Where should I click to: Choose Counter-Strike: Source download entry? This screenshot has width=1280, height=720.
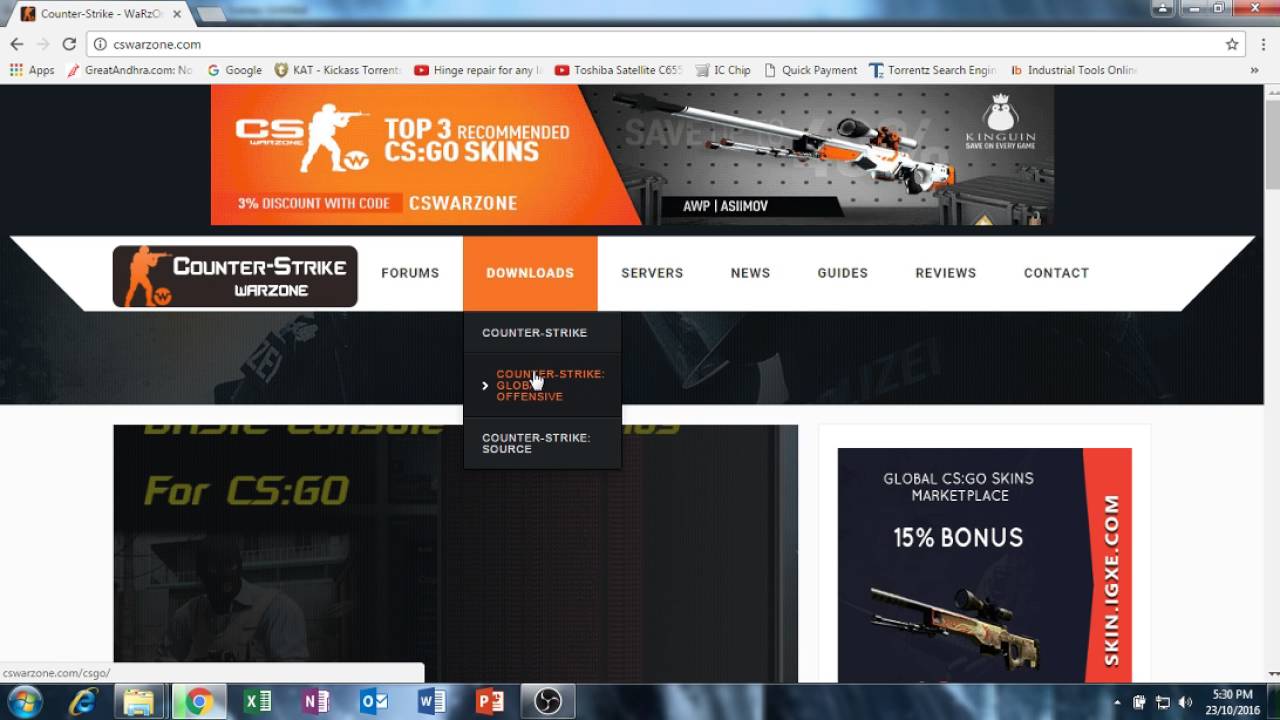(x=542, y=443)
